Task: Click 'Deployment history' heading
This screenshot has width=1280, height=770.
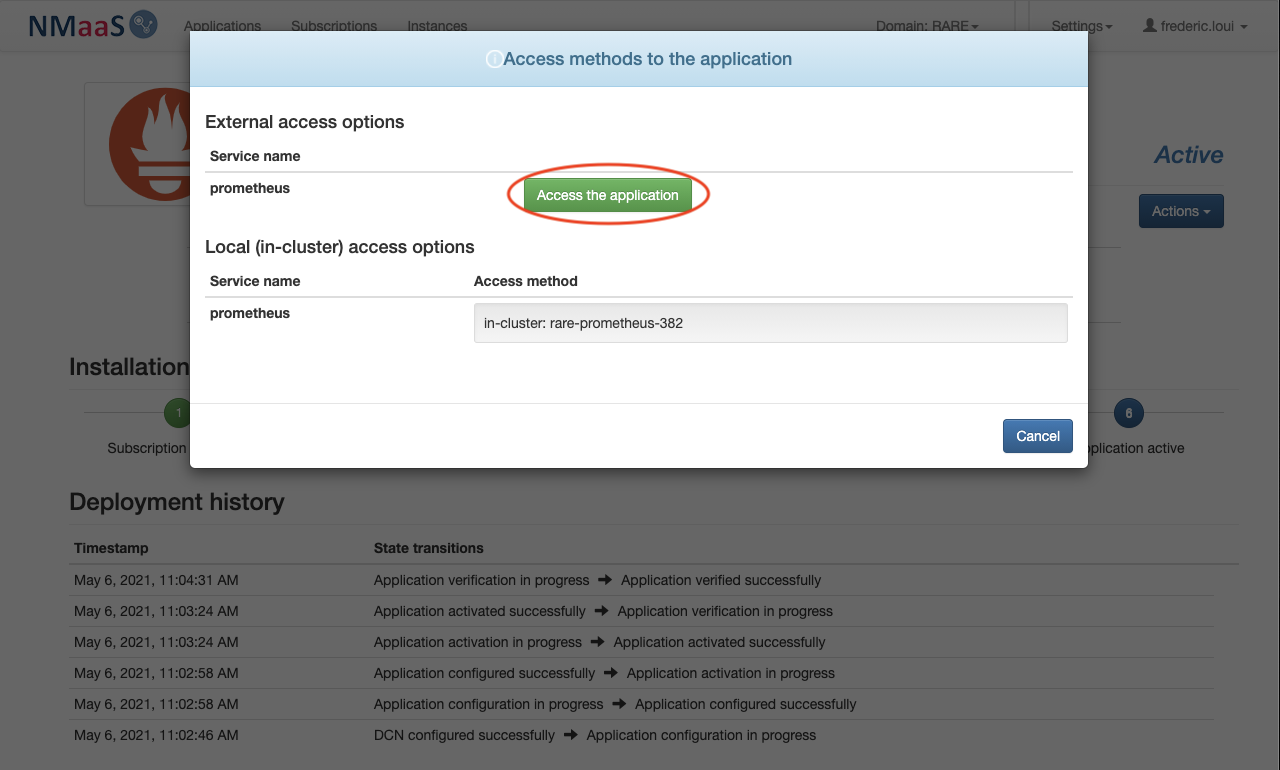Action: pyautogui.click(x=177, y=502)
